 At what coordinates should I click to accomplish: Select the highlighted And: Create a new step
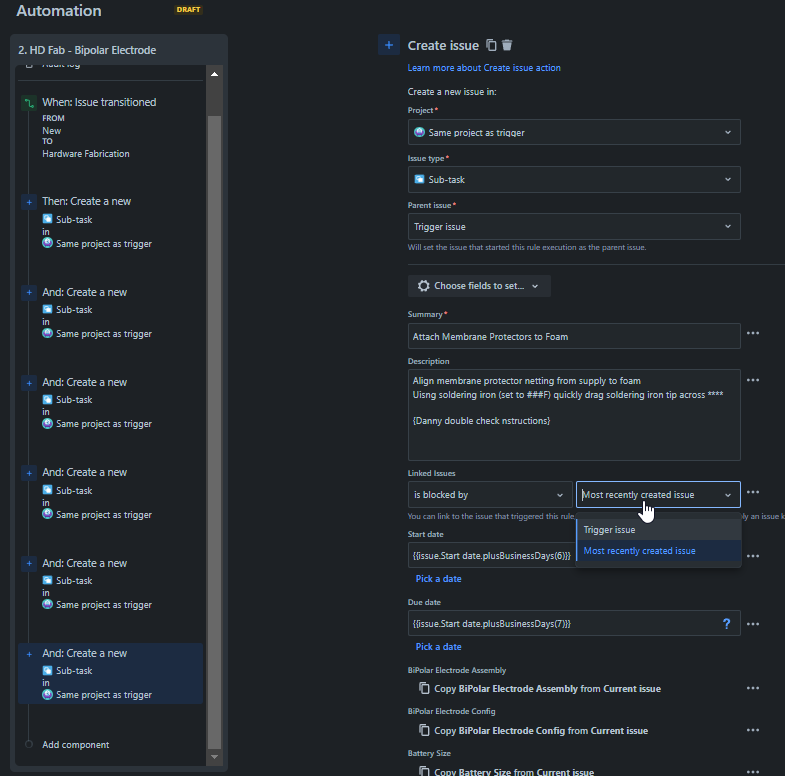pyautogui.click(x=111, y=673)
